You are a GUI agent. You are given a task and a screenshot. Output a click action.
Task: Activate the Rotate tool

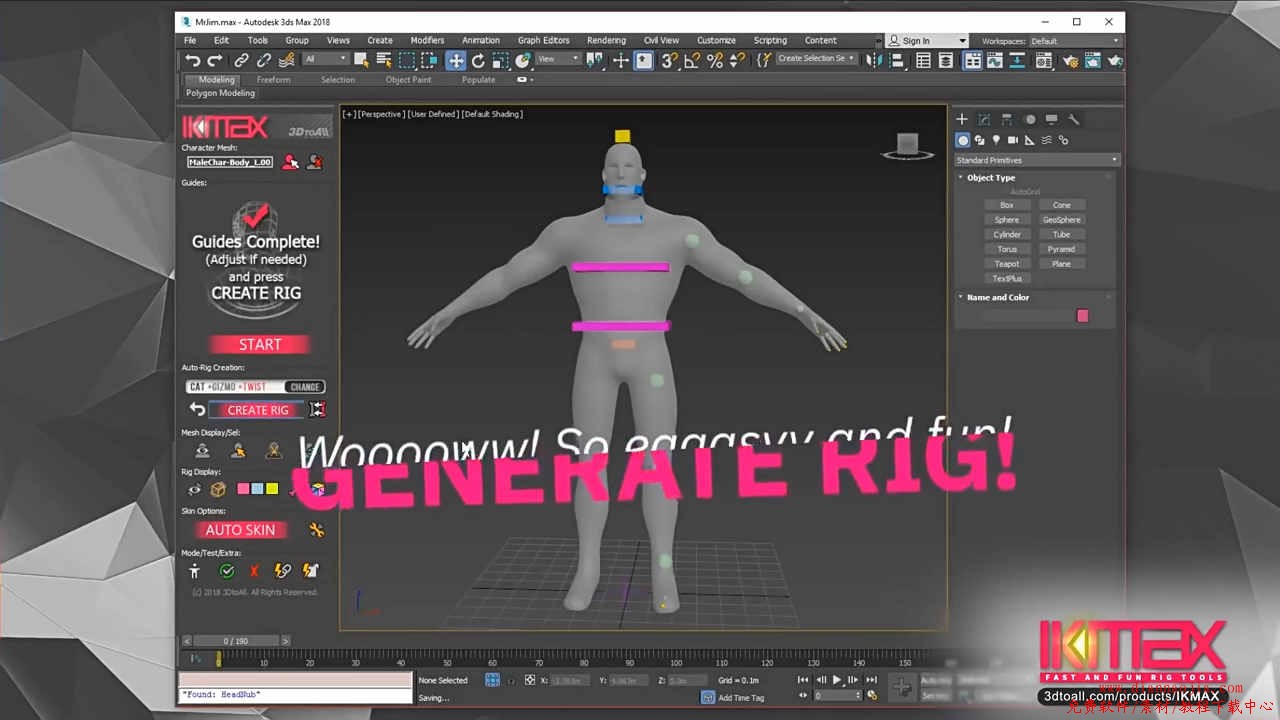(478, 60)
